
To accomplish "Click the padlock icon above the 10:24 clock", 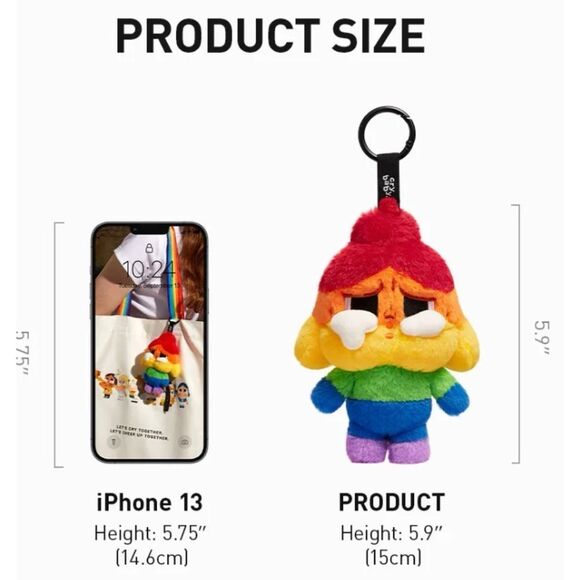I will (149, 248).
